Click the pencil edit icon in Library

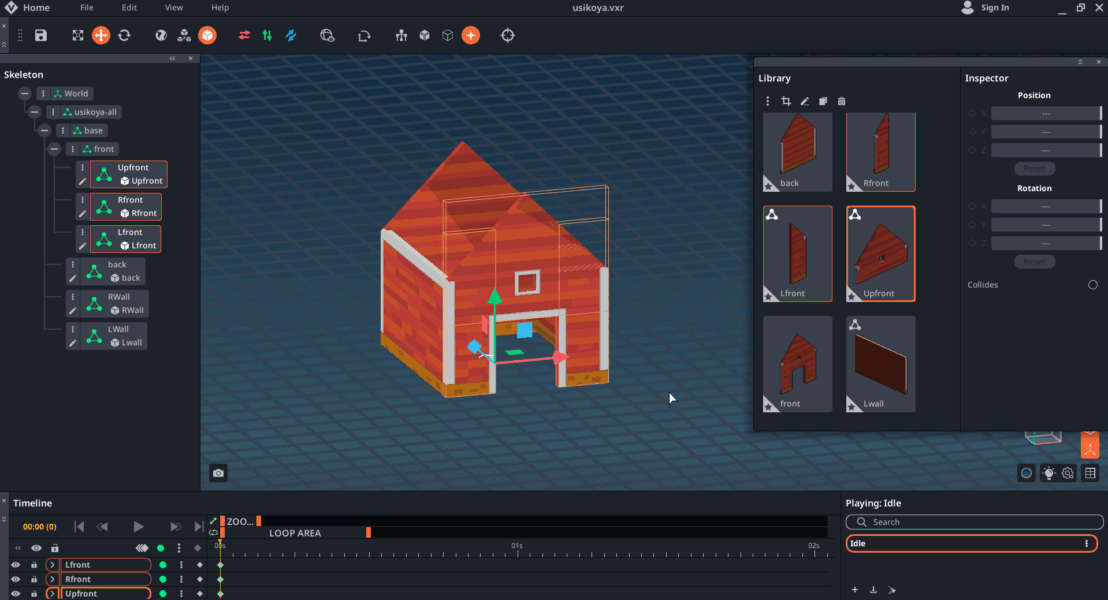(804, 101)
